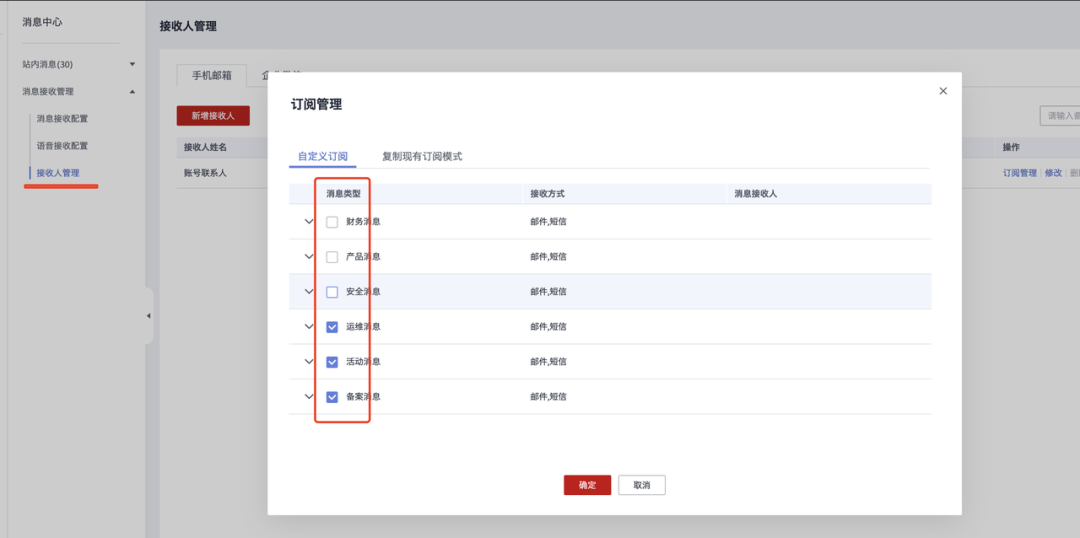The width and height of the screenshot is (1080, 538).
Task: Open 消息接收配置 in sidebar
Action: (62, 118)
